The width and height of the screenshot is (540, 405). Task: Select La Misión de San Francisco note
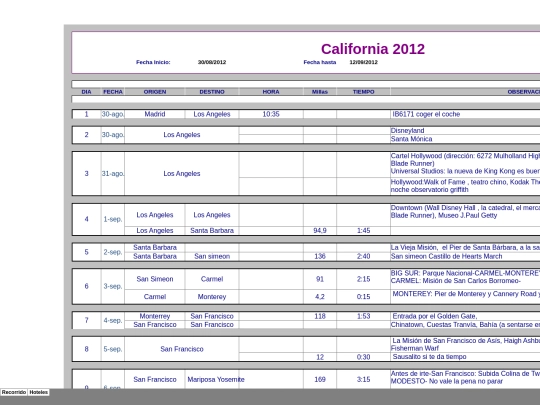pyautogui.click(x=465, y=344)
